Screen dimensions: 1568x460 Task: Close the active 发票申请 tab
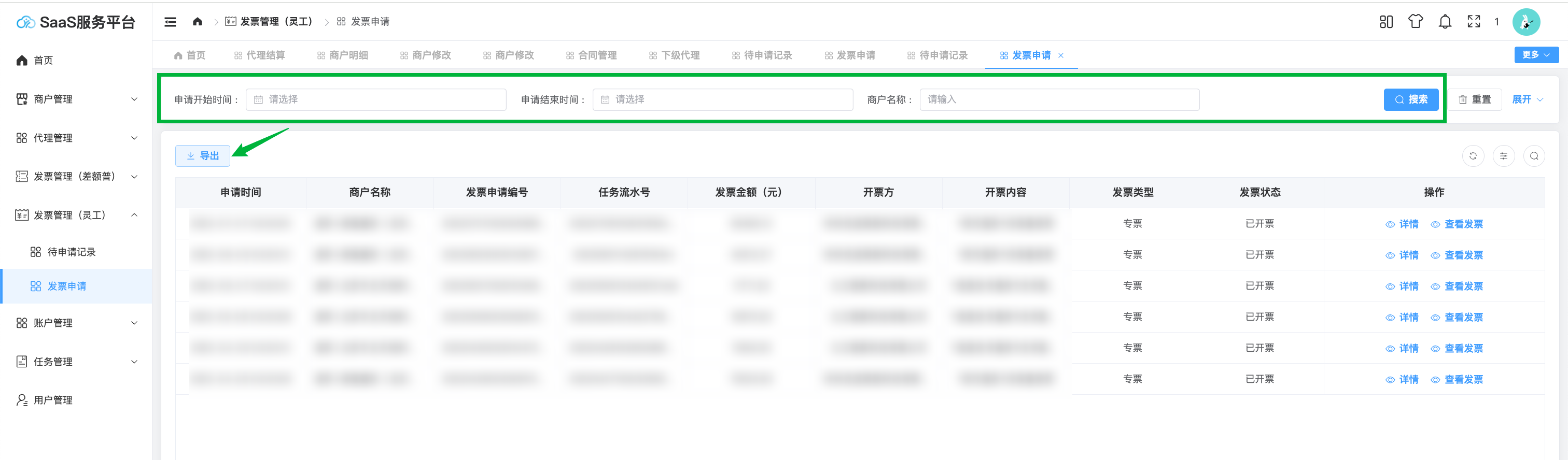tap(1061, 55)
